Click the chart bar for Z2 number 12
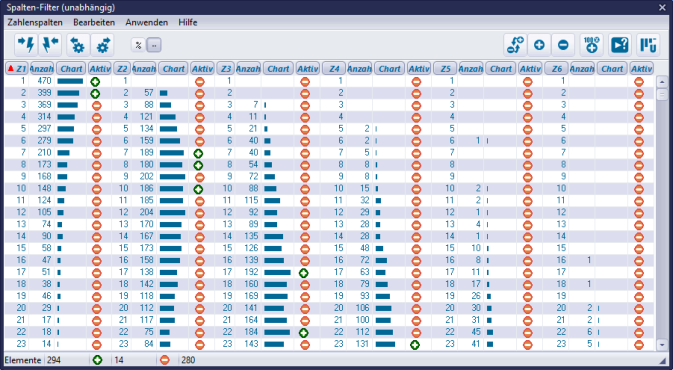 pyautogui.click(x=173, y=213)
